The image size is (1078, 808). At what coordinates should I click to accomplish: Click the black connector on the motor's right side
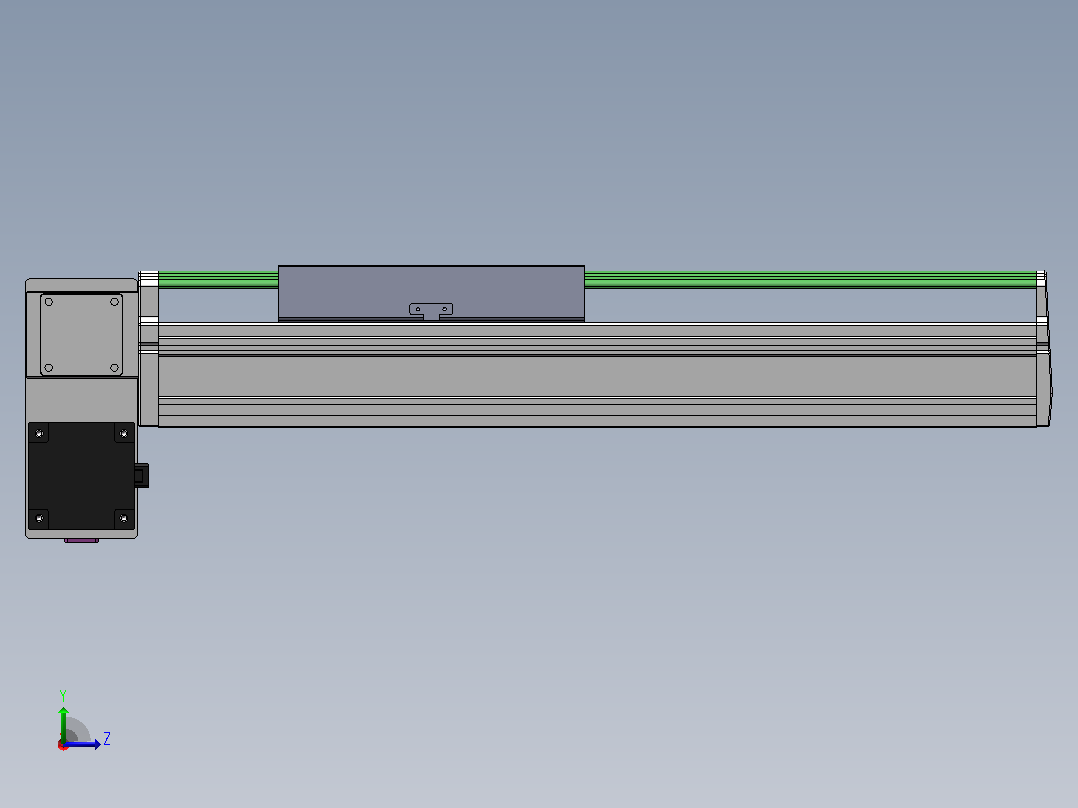pyautogui.click(x=142, y=475)
